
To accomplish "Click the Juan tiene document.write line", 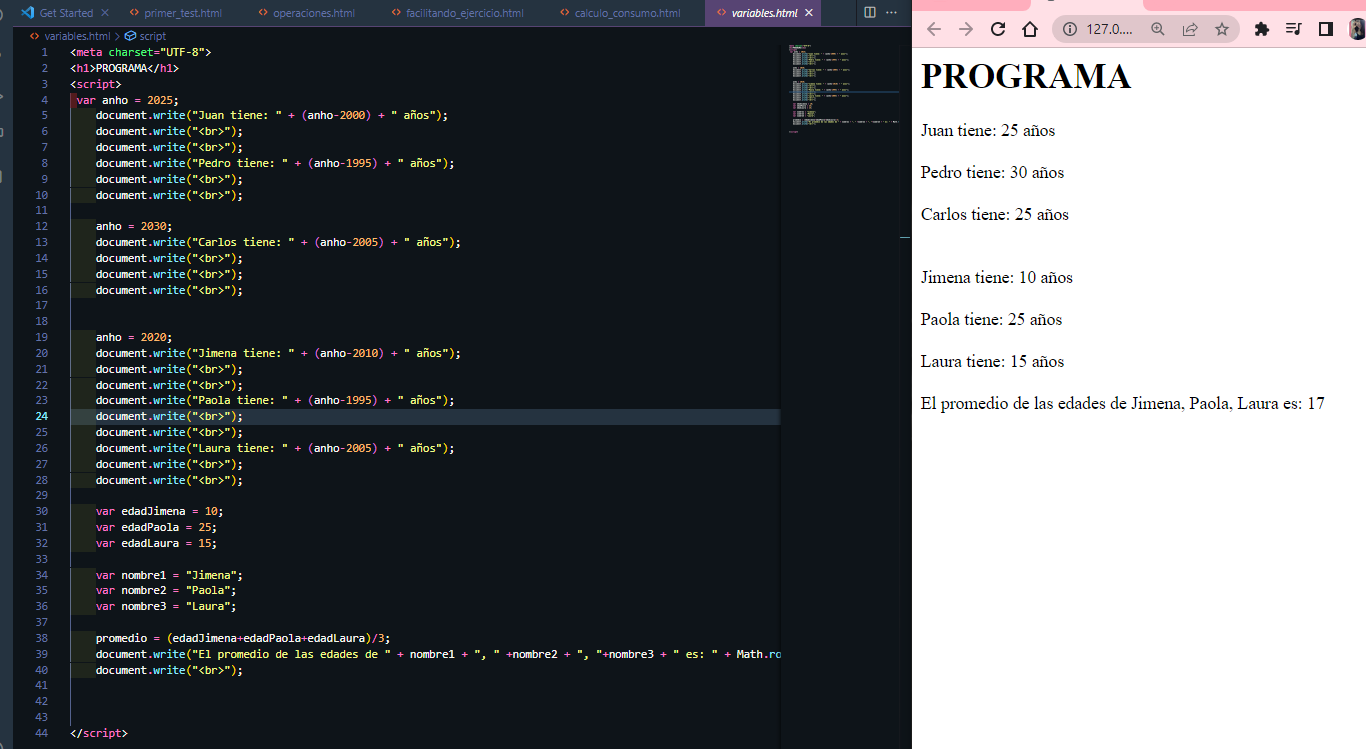I will (x=272, y=115).
